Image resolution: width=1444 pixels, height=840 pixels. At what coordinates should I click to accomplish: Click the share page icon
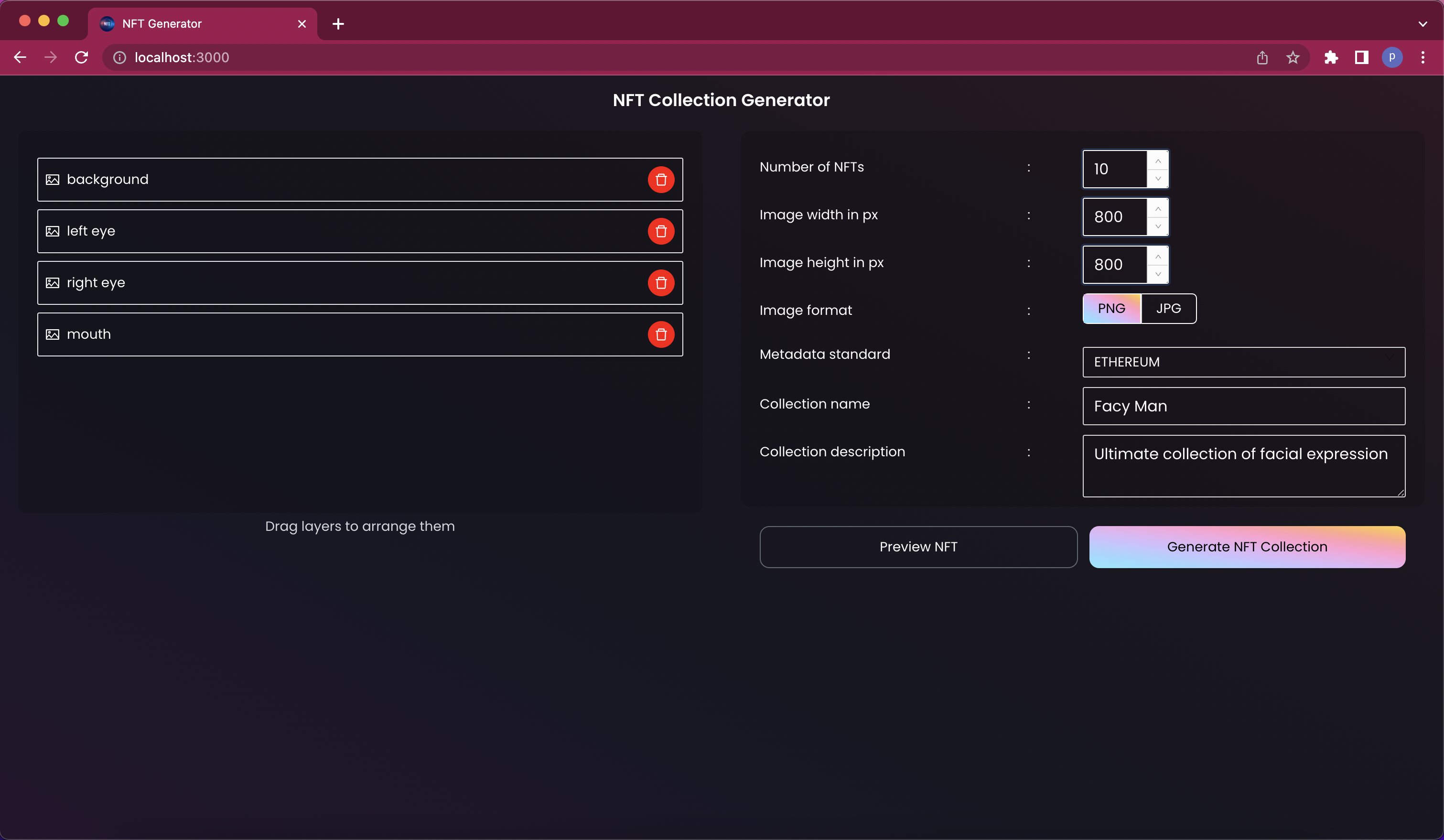1262,57
